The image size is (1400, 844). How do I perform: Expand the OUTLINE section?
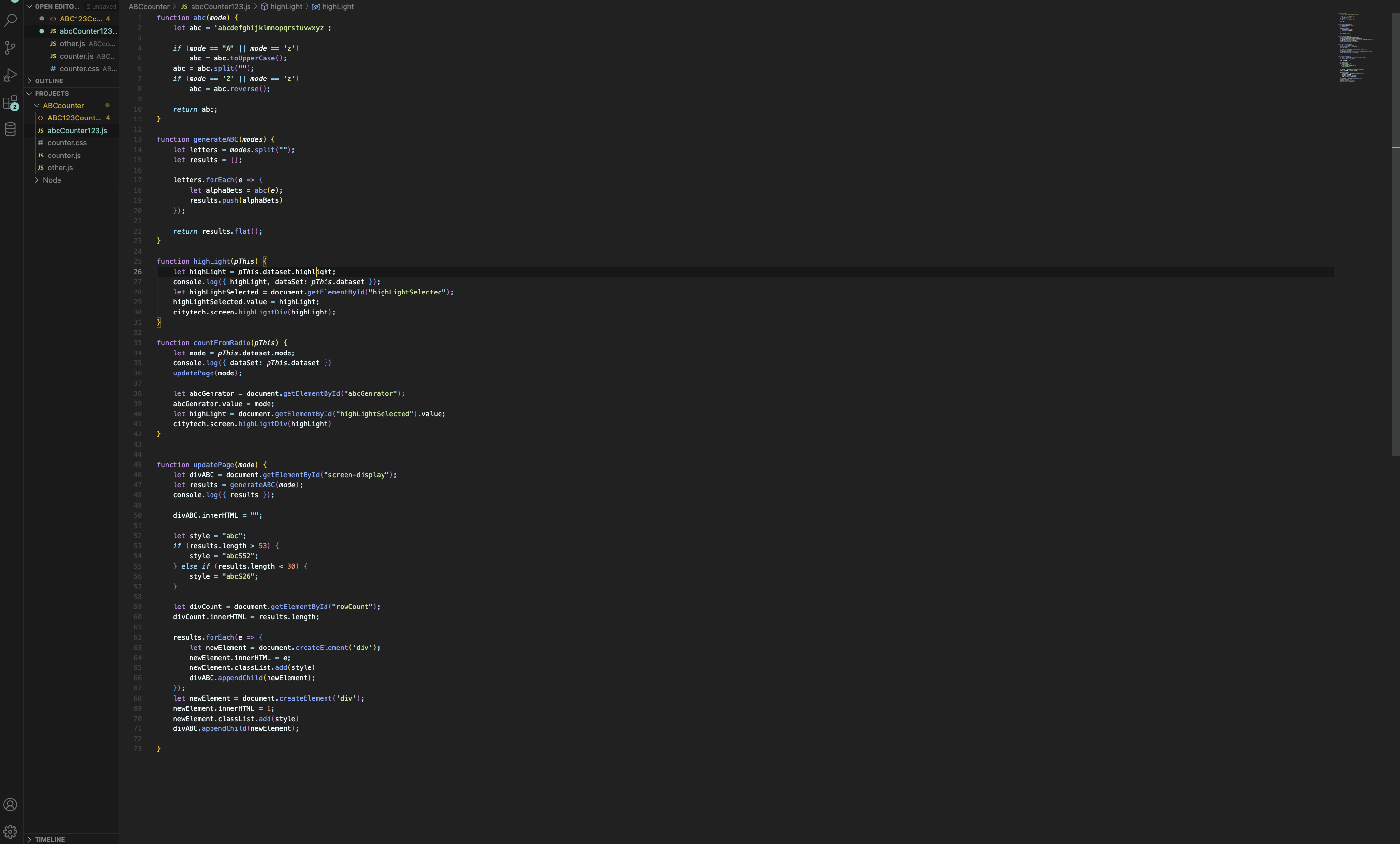pos(31,81)
